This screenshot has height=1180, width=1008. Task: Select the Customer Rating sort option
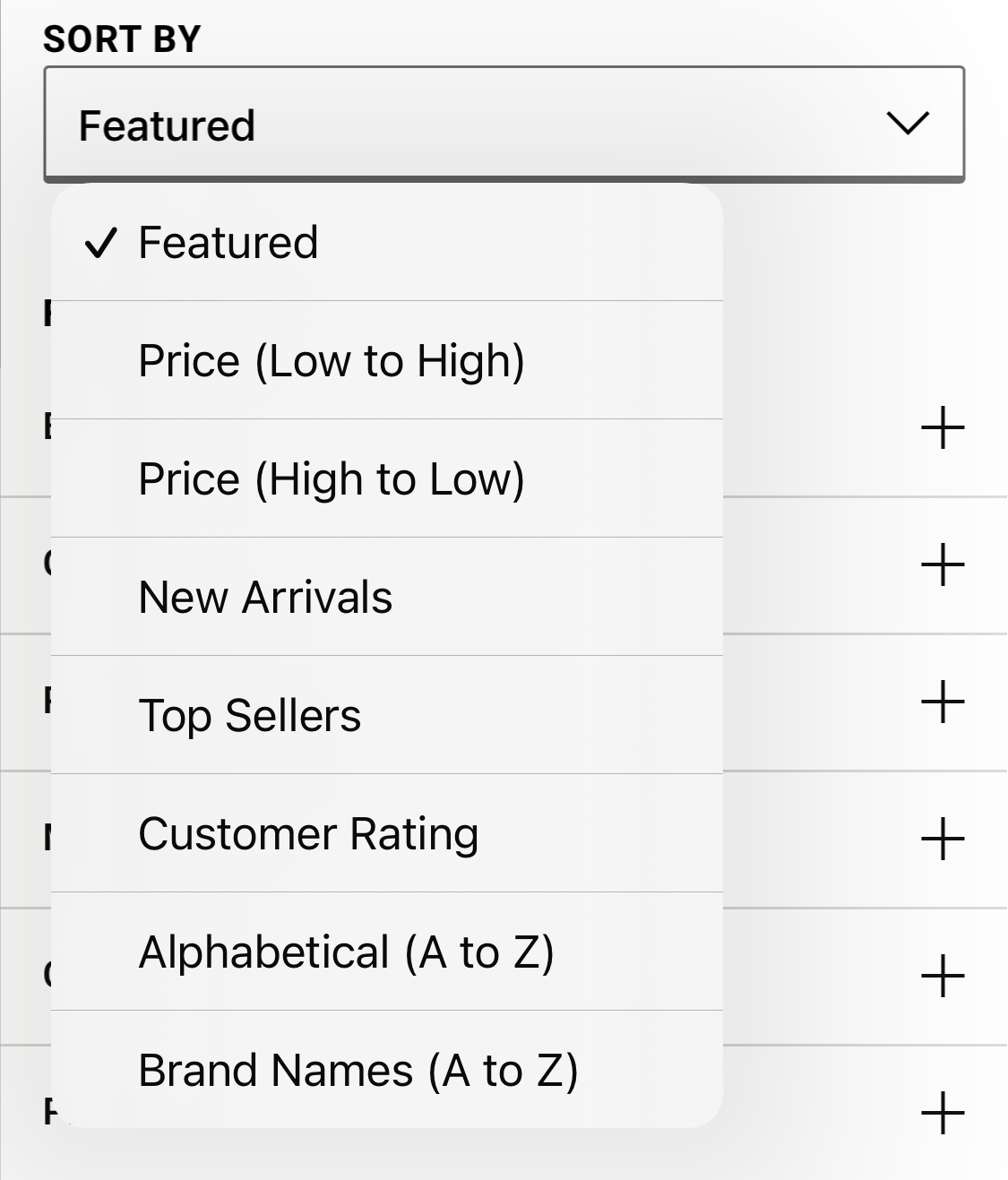tap(308, 833)
